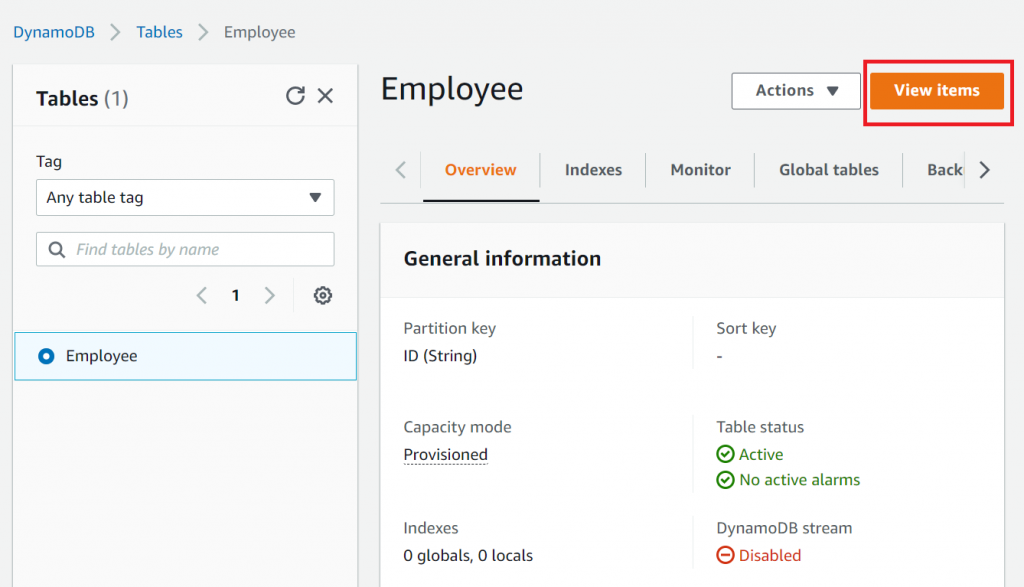Image resolution: width=1024 pixels, height=587 pixels.
Task: Click the search magnifier icon
Action: [x=57, y=250]
